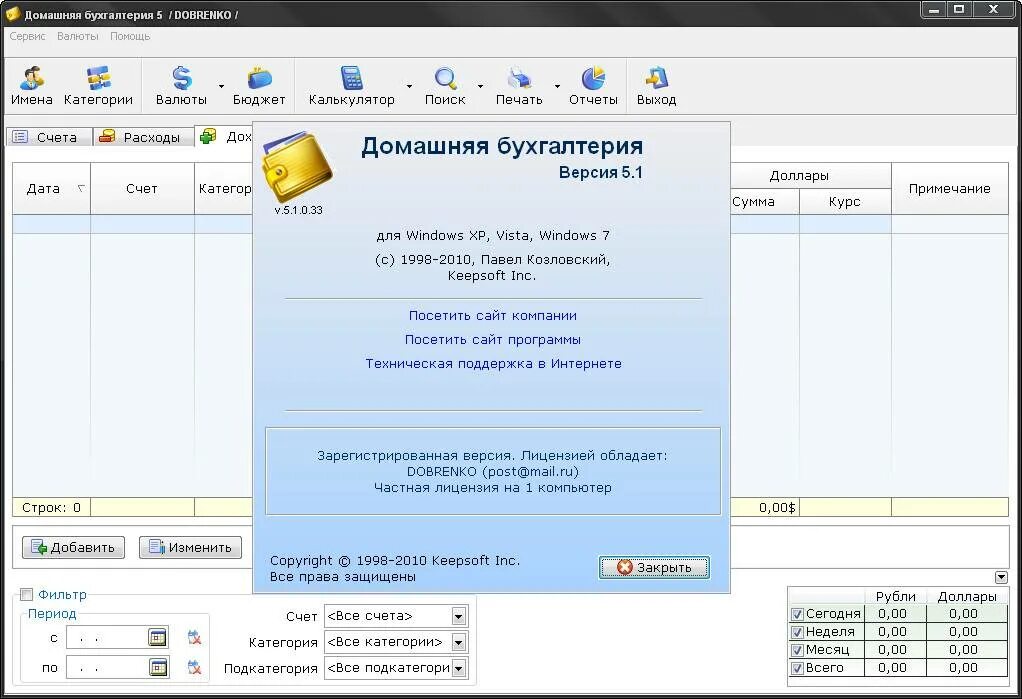Toggle the Всего checkbox
This screenshot has width=1022, height=699.
click(797, 668)
